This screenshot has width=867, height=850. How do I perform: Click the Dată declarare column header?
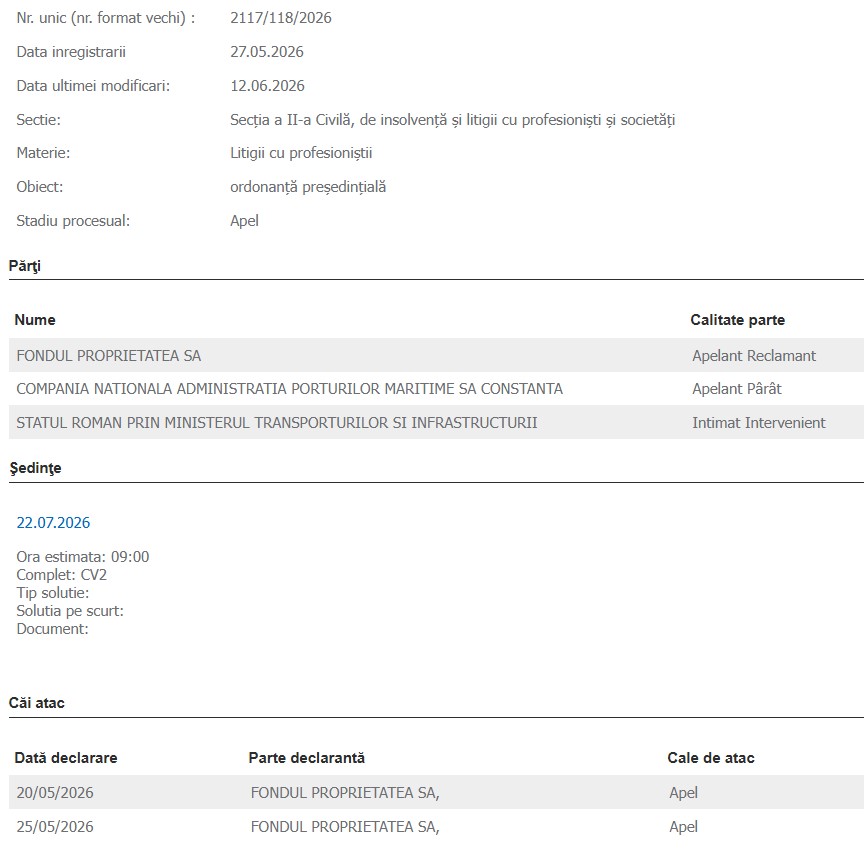pyautogui.click(x=66, y=758)
